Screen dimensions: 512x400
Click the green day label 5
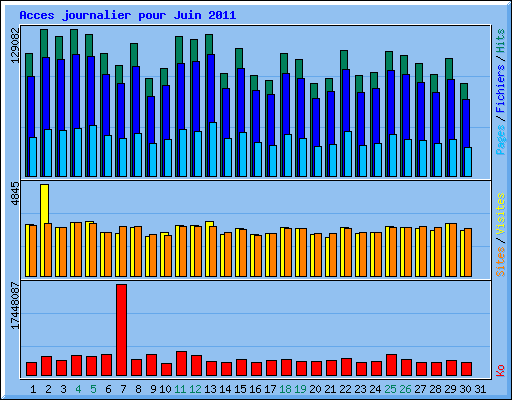coord(93,389)
